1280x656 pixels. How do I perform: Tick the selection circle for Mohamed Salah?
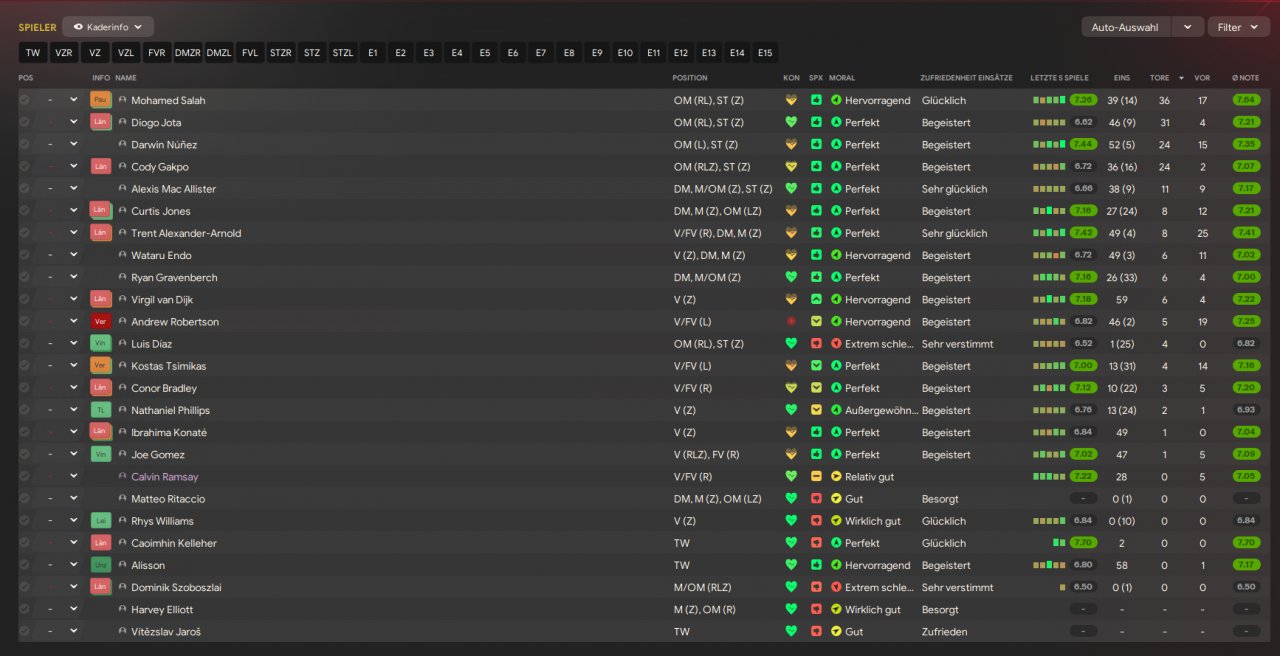coord(25,100)
